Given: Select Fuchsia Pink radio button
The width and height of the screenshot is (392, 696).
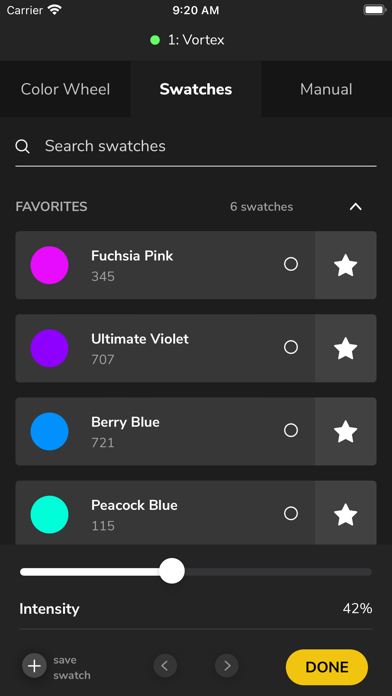Looking at the screenshot, I should click(x=291, y=265).
